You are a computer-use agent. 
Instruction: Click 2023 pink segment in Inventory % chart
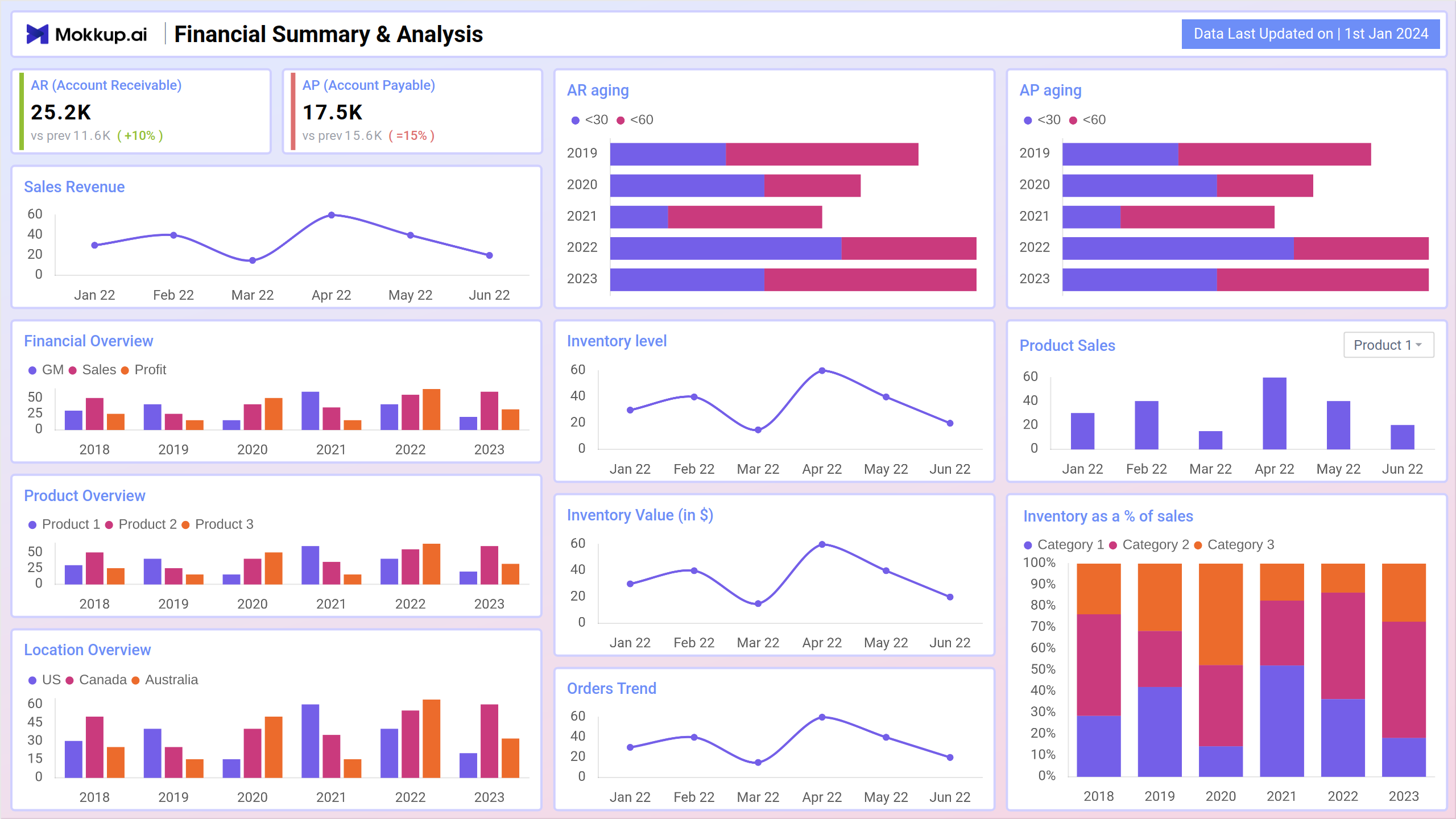[1404, 680]
